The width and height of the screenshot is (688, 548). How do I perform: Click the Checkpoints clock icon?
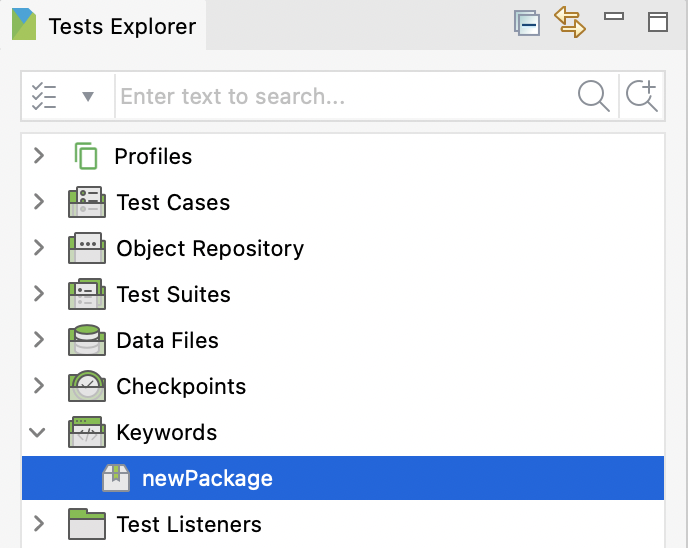[x=87, y=386]
